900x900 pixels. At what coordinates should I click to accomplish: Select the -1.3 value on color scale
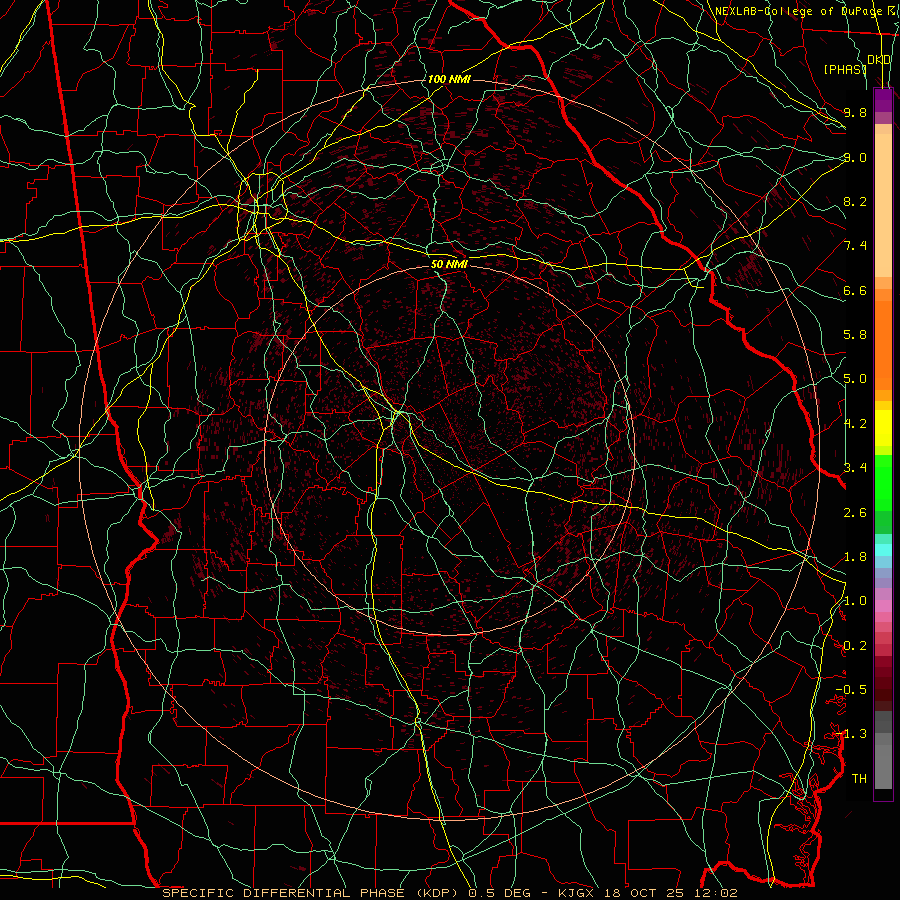click(851, 734)
